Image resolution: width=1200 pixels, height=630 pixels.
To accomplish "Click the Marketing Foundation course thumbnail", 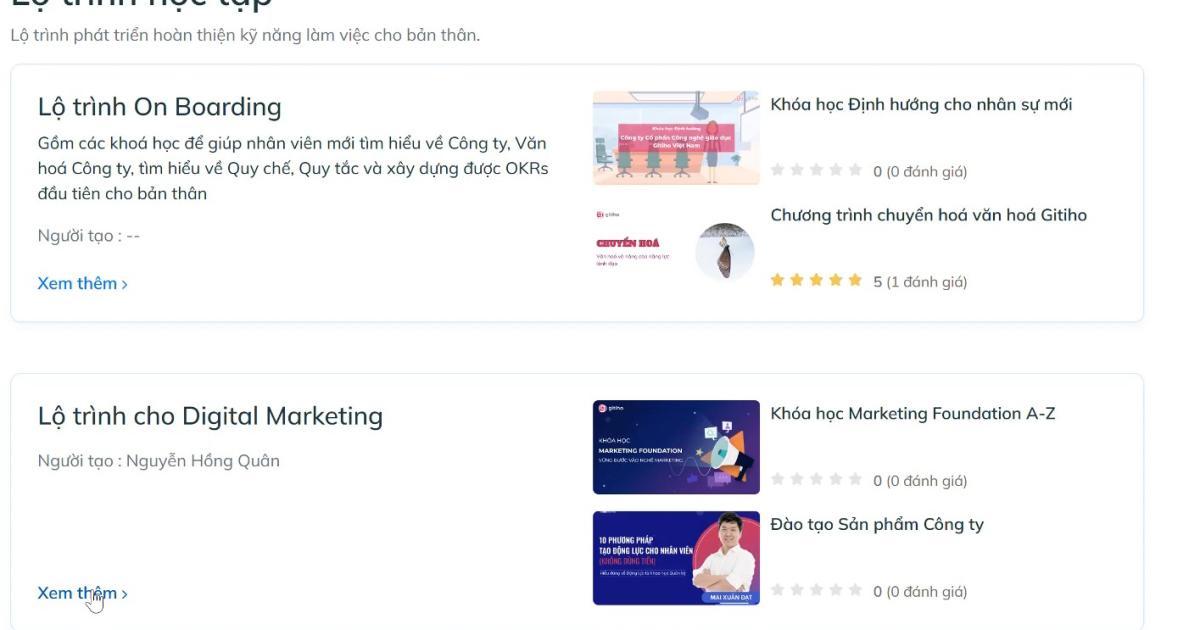I will pos(675,447).
